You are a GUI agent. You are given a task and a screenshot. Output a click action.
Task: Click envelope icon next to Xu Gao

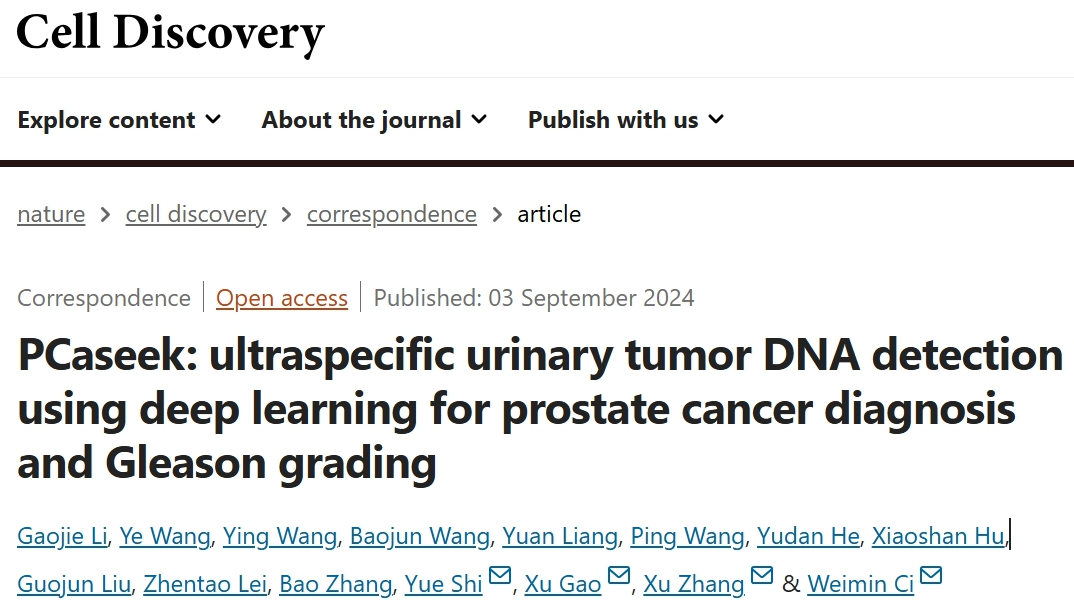619,577
